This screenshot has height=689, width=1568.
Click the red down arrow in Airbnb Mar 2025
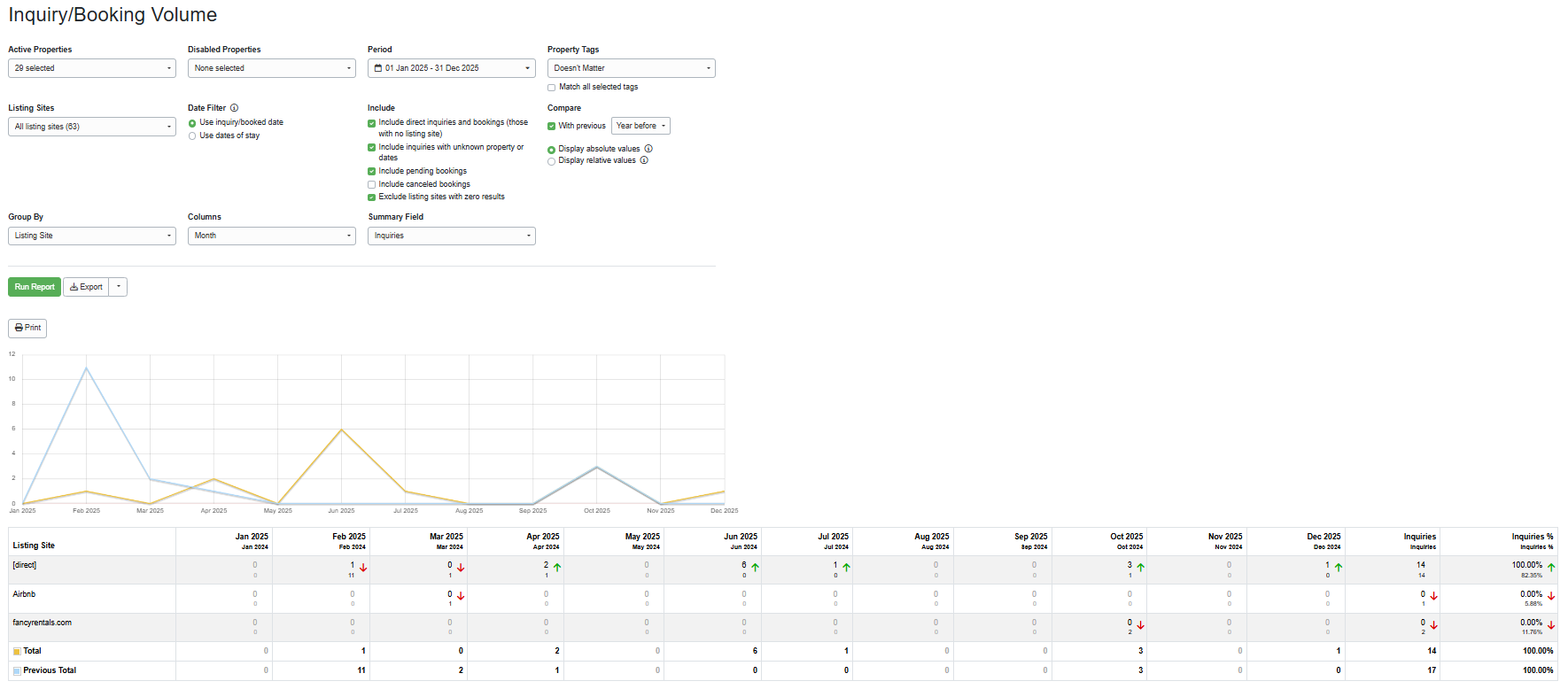coord(461,596)
